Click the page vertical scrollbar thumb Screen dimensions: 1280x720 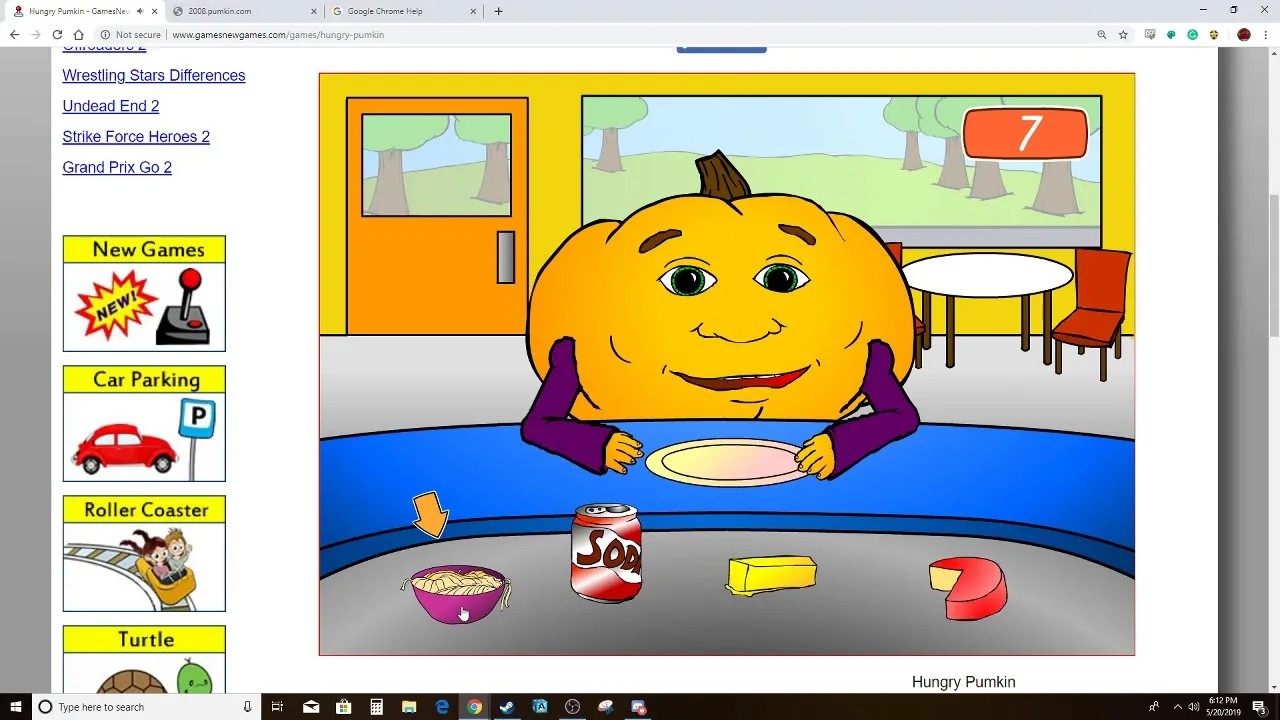point(1273,267)
